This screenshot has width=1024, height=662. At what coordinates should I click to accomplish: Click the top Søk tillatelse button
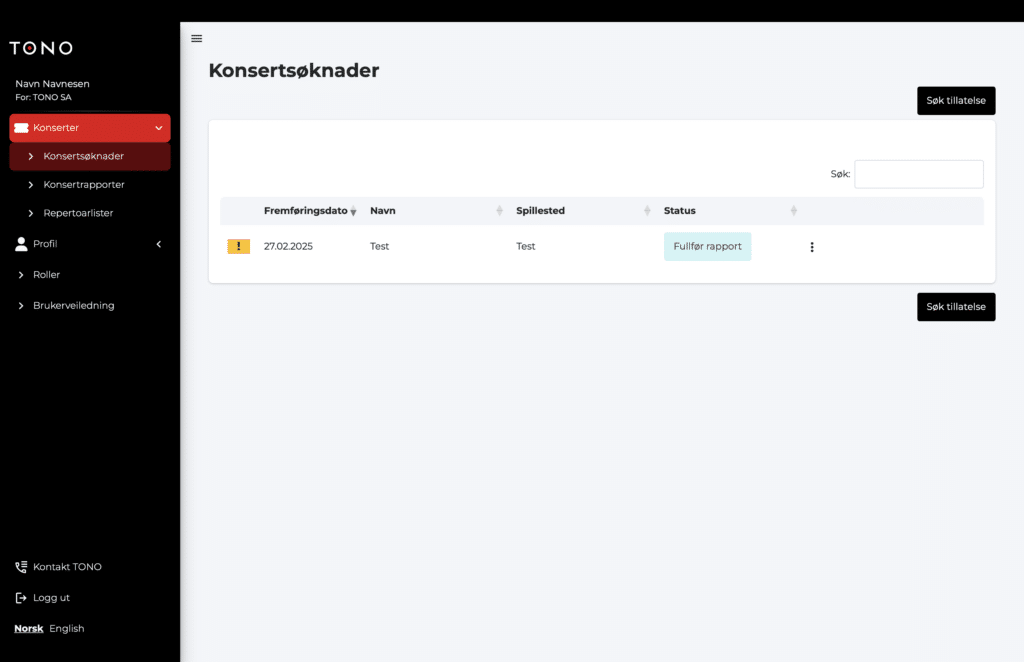pos(956,101)
